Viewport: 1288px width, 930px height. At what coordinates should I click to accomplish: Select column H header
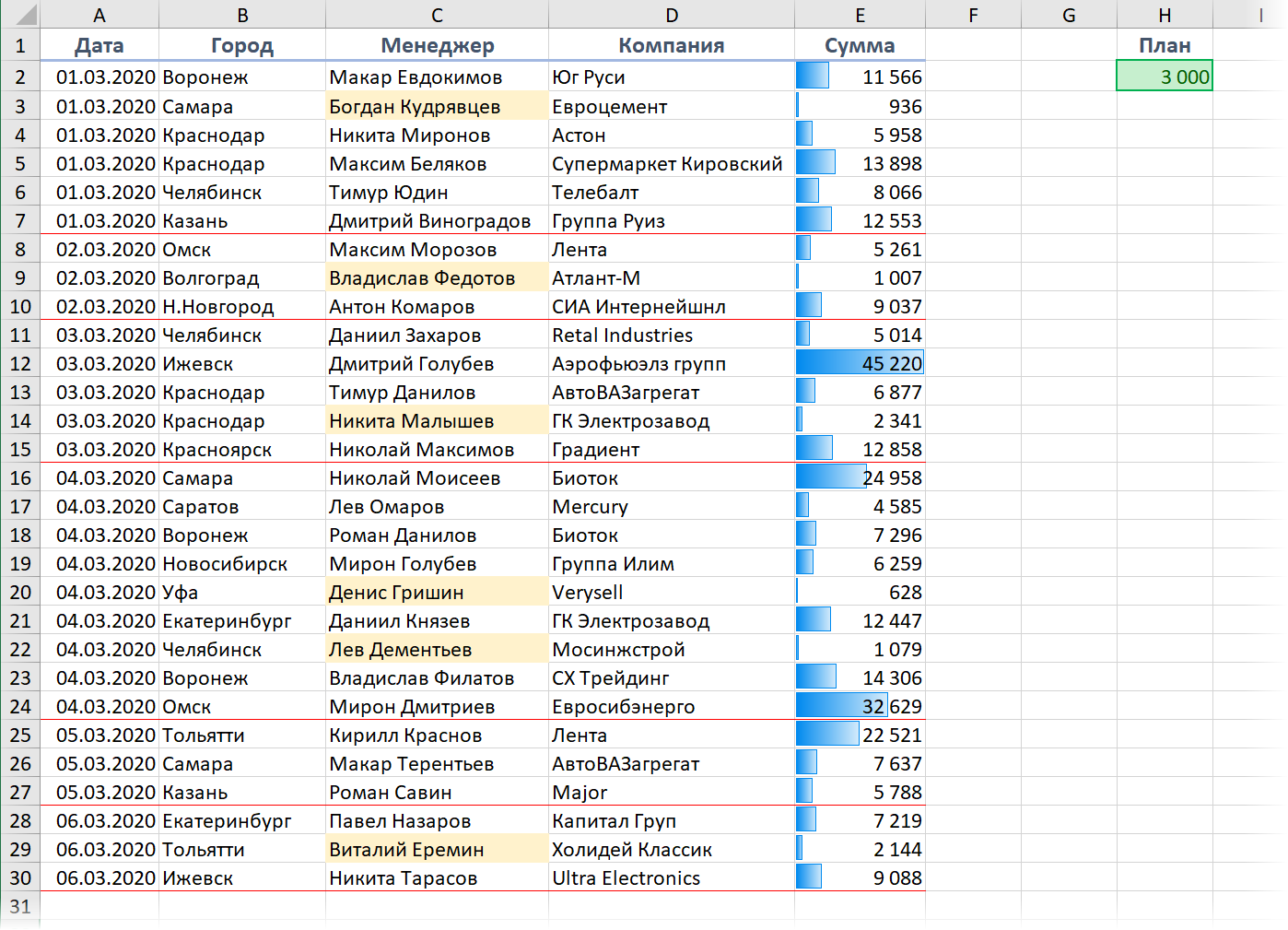1165,15
